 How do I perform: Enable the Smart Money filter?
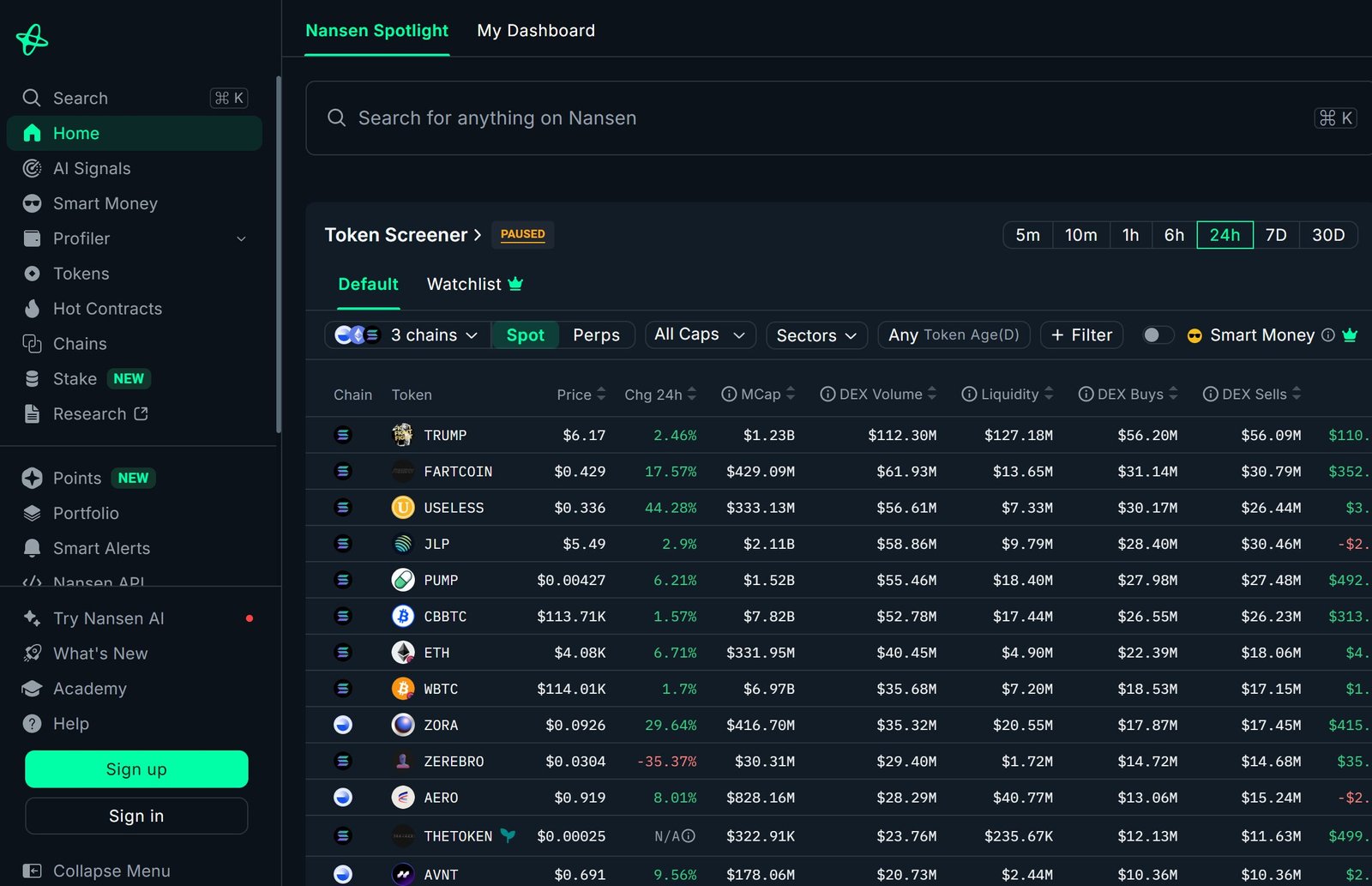click(x=1261, y=335)
